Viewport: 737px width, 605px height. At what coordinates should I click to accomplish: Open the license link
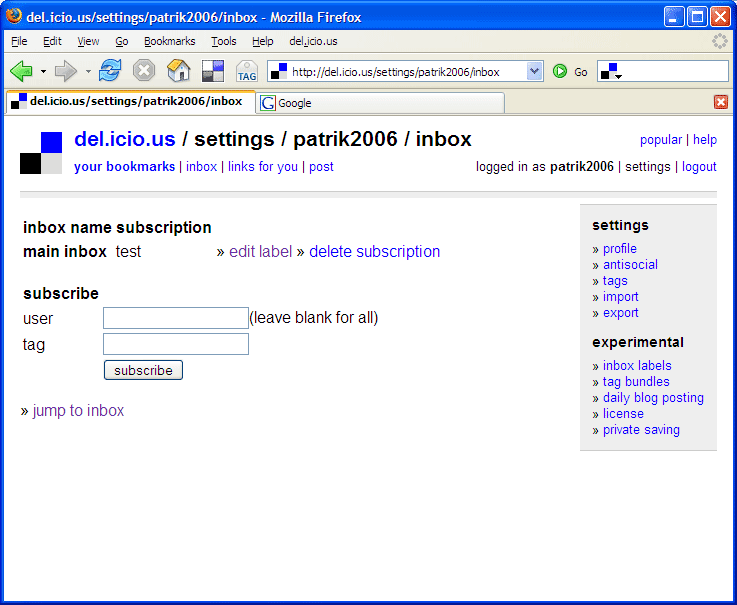(623, 414)
